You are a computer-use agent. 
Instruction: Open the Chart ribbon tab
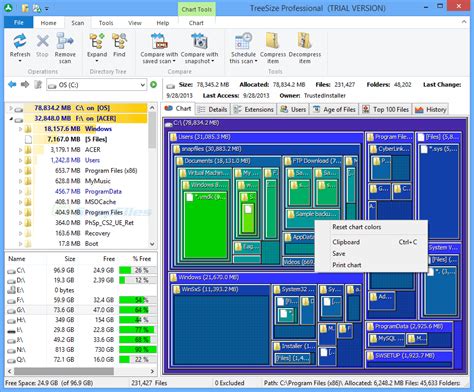196,23
